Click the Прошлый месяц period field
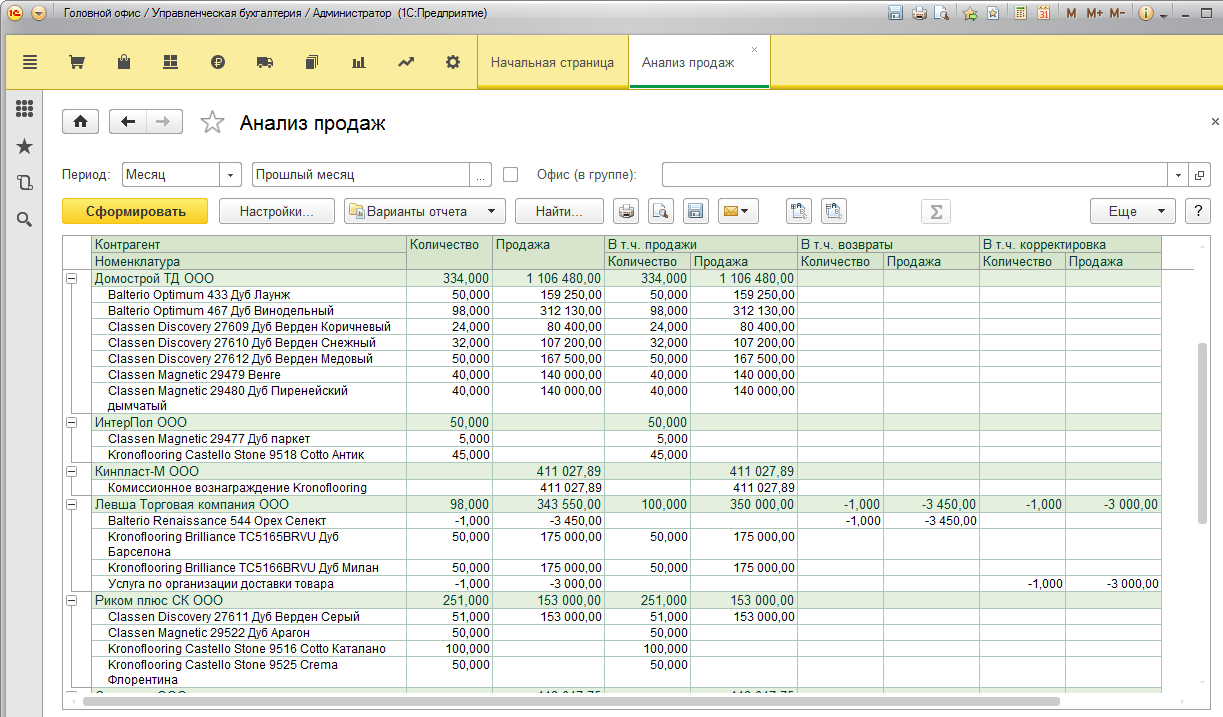 [x=361, y=174]
